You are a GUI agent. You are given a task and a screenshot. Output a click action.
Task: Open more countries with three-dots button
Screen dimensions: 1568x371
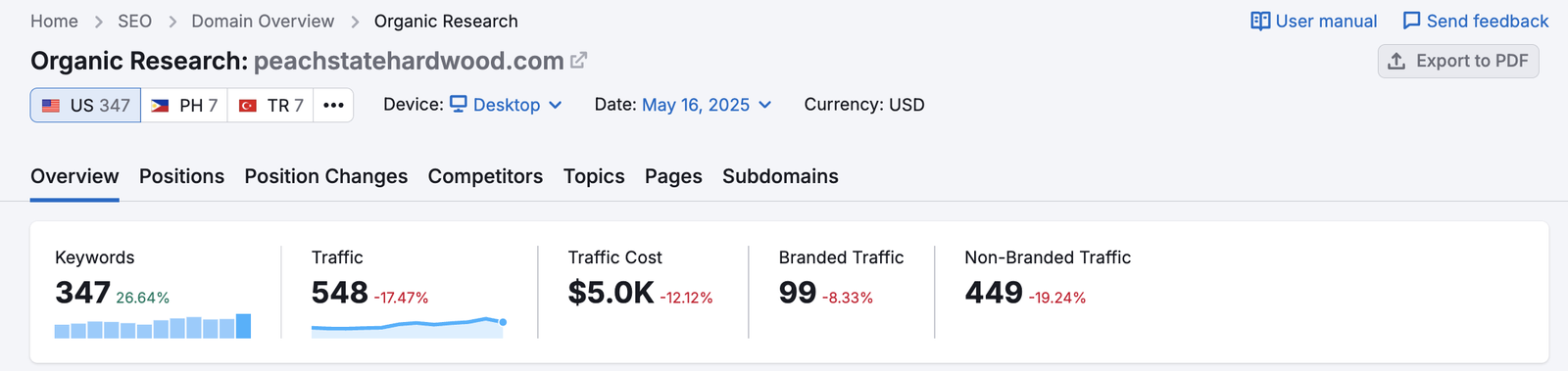click(x=333, y=105)
